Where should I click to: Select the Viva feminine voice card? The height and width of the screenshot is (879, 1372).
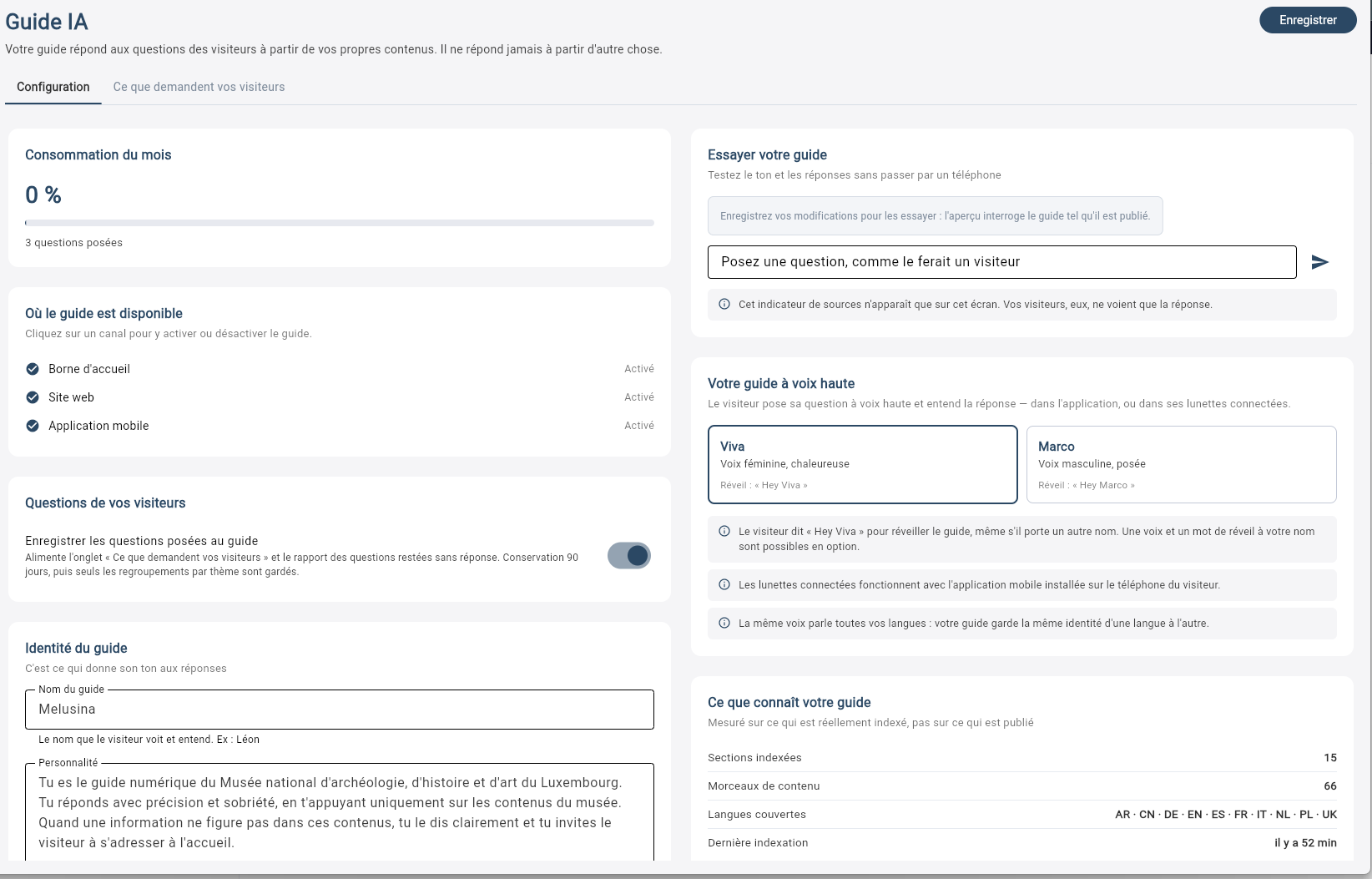coord(863,465)
